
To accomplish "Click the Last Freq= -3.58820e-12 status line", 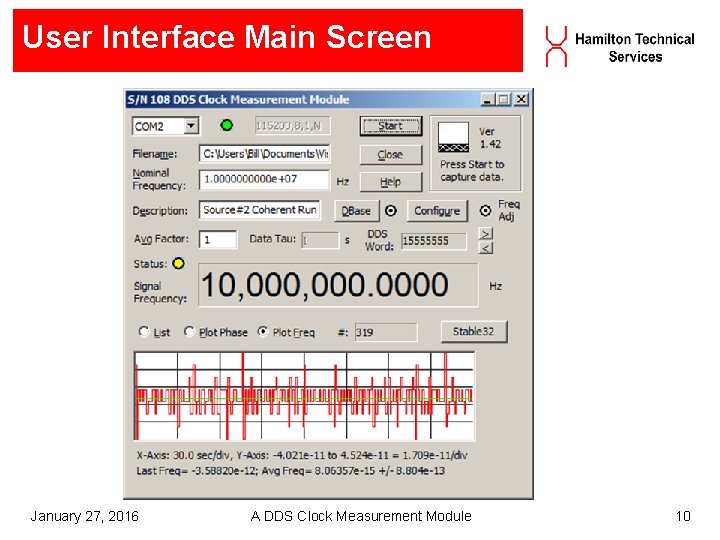I will (x=290, y=471).
